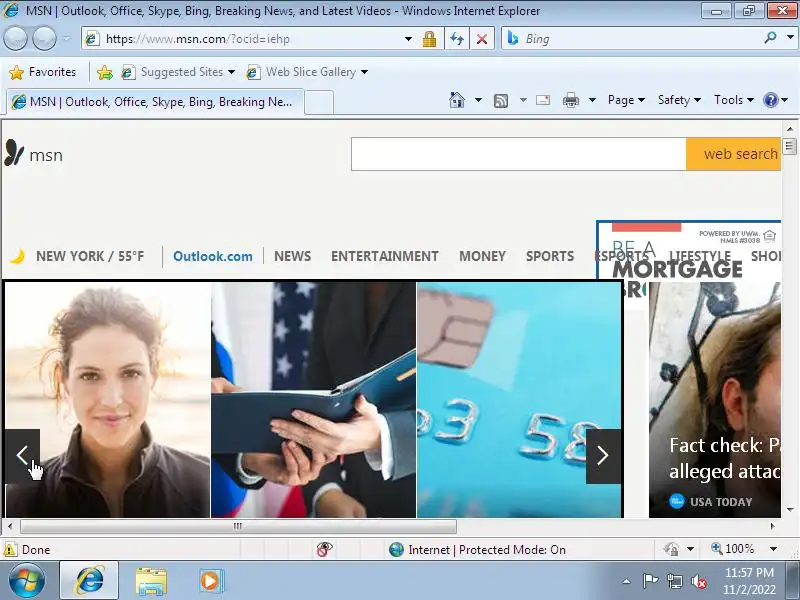Click the security lock icon in address bar
The image size is (800, 600).
pyautogui.click(x=429, y=39)
